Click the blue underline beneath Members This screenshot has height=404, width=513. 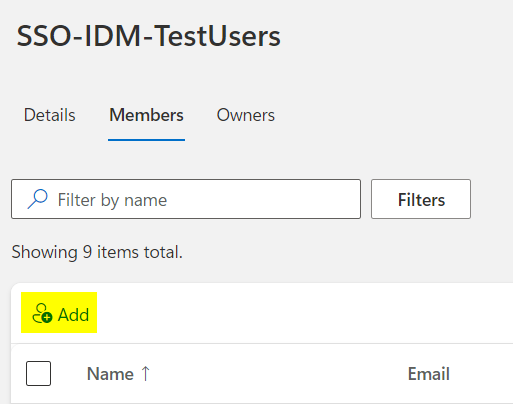[146, 140]
